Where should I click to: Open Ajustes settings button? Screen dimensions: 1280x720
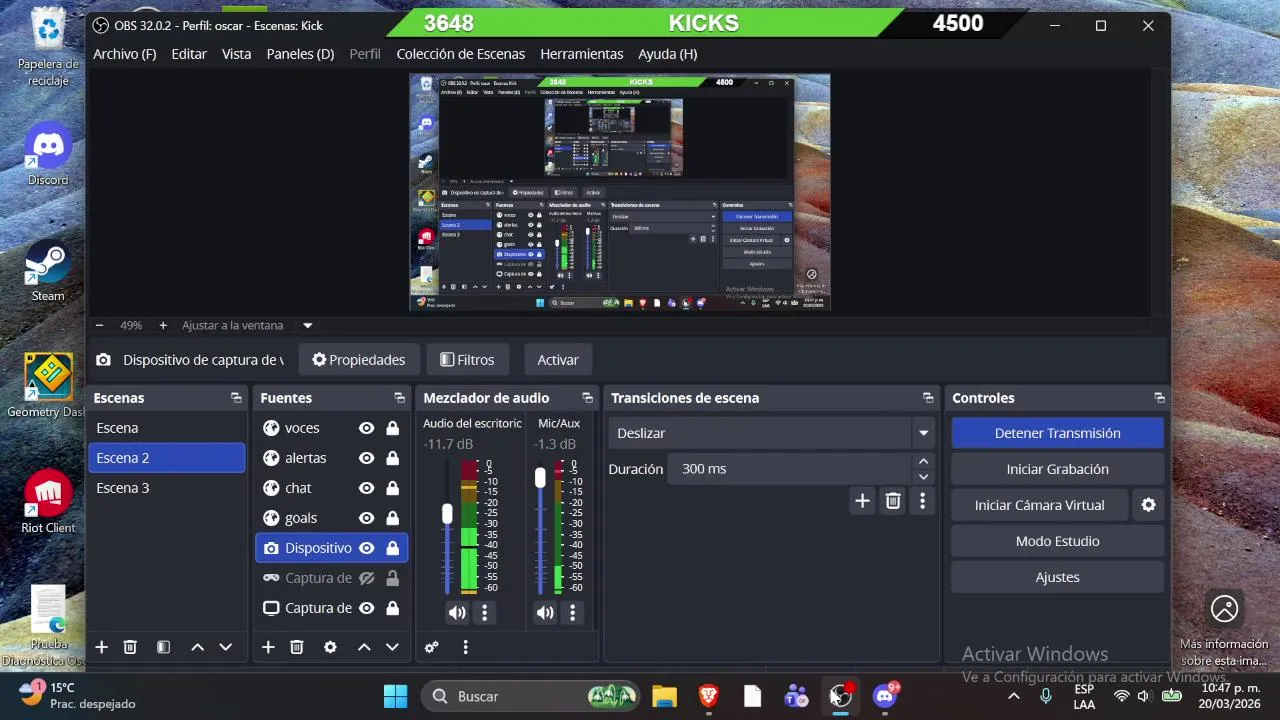(x=1057, y=577)
